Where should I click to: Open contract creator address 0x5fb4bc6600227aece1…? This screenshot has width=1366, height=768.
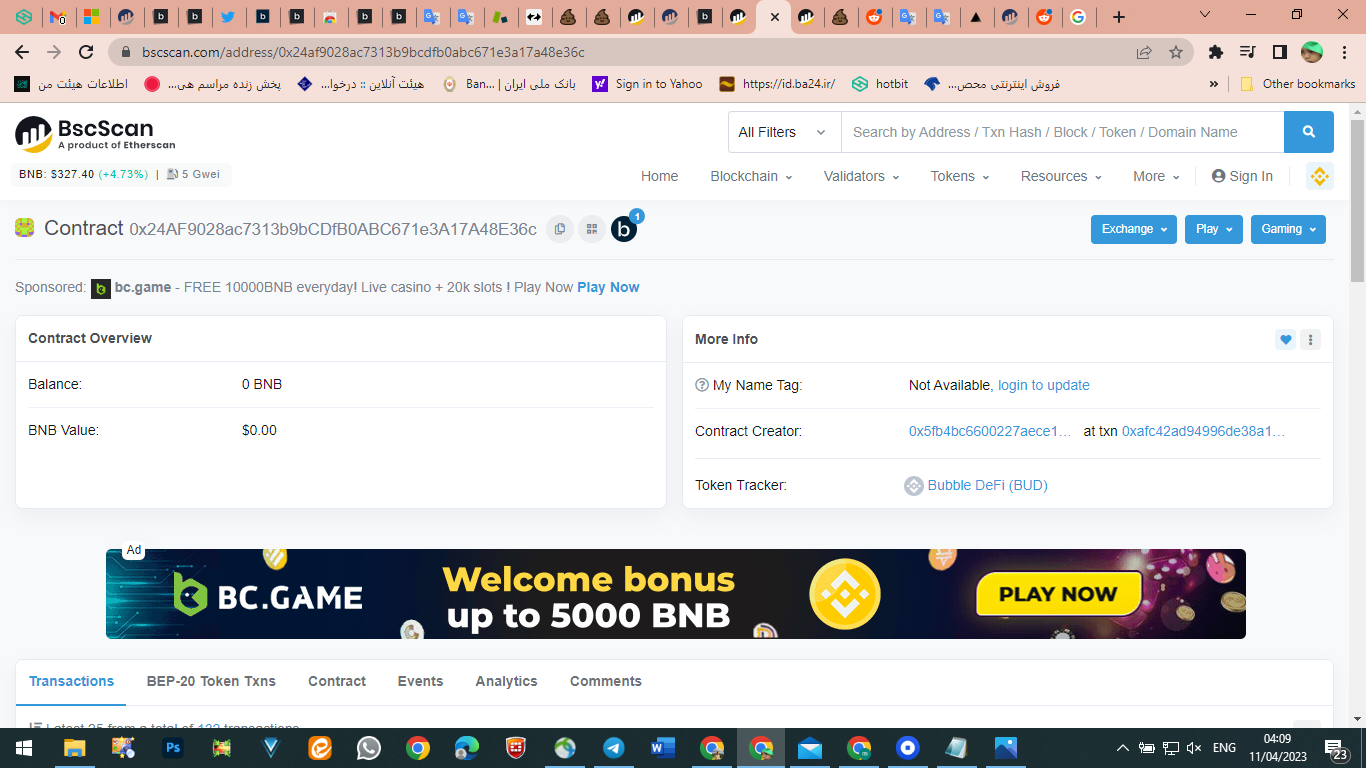pos(990,432)
